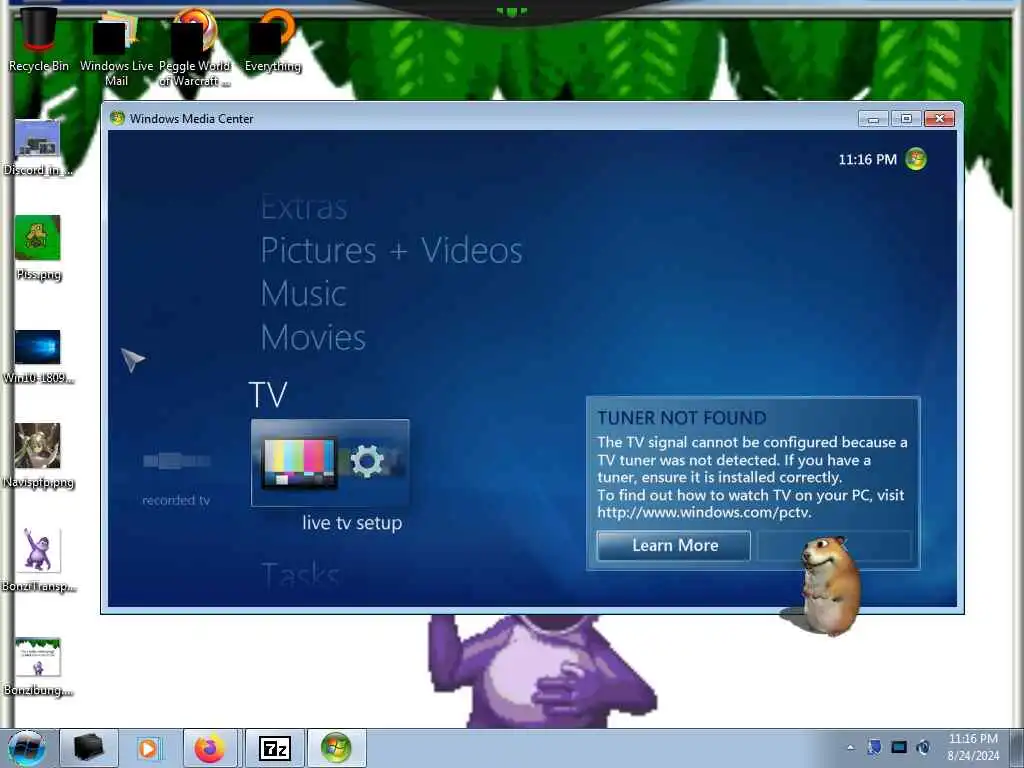Click the Media Center 11:16 PM clock
This screenshot has height=768, width=1024.
point(867,159)
